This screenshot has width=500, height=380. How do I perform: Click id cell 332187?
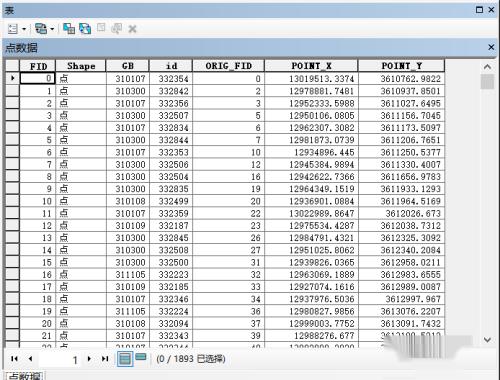[171, 226]
